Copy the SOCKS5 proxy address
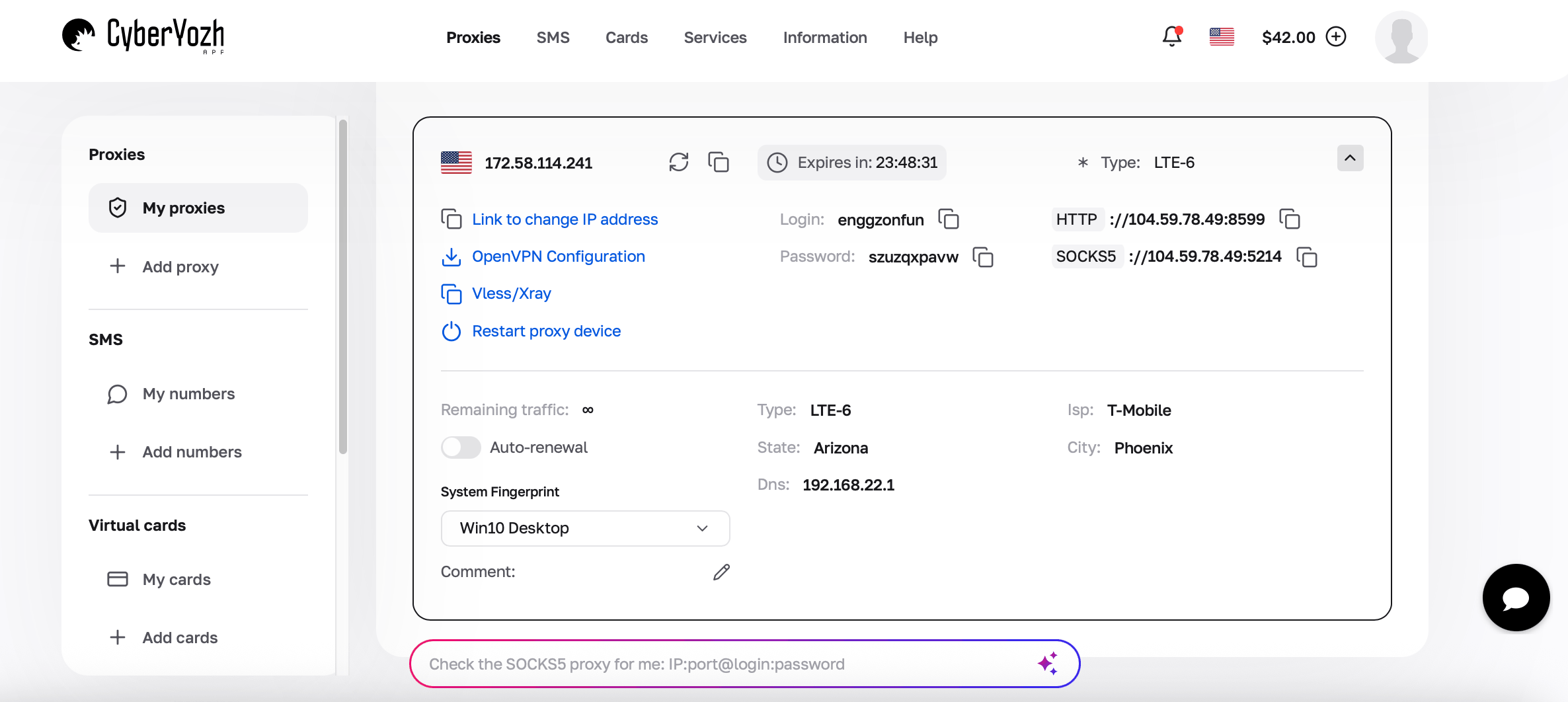Viewport: 1568px width, 702px height. (1308, 258)
